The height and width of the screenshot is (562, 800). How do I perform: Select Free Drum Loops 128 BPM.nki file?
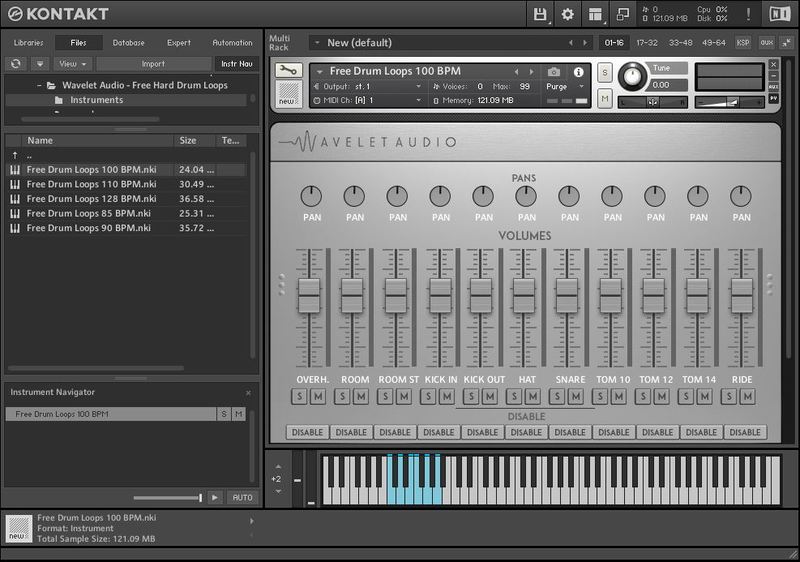click(91, 199)
